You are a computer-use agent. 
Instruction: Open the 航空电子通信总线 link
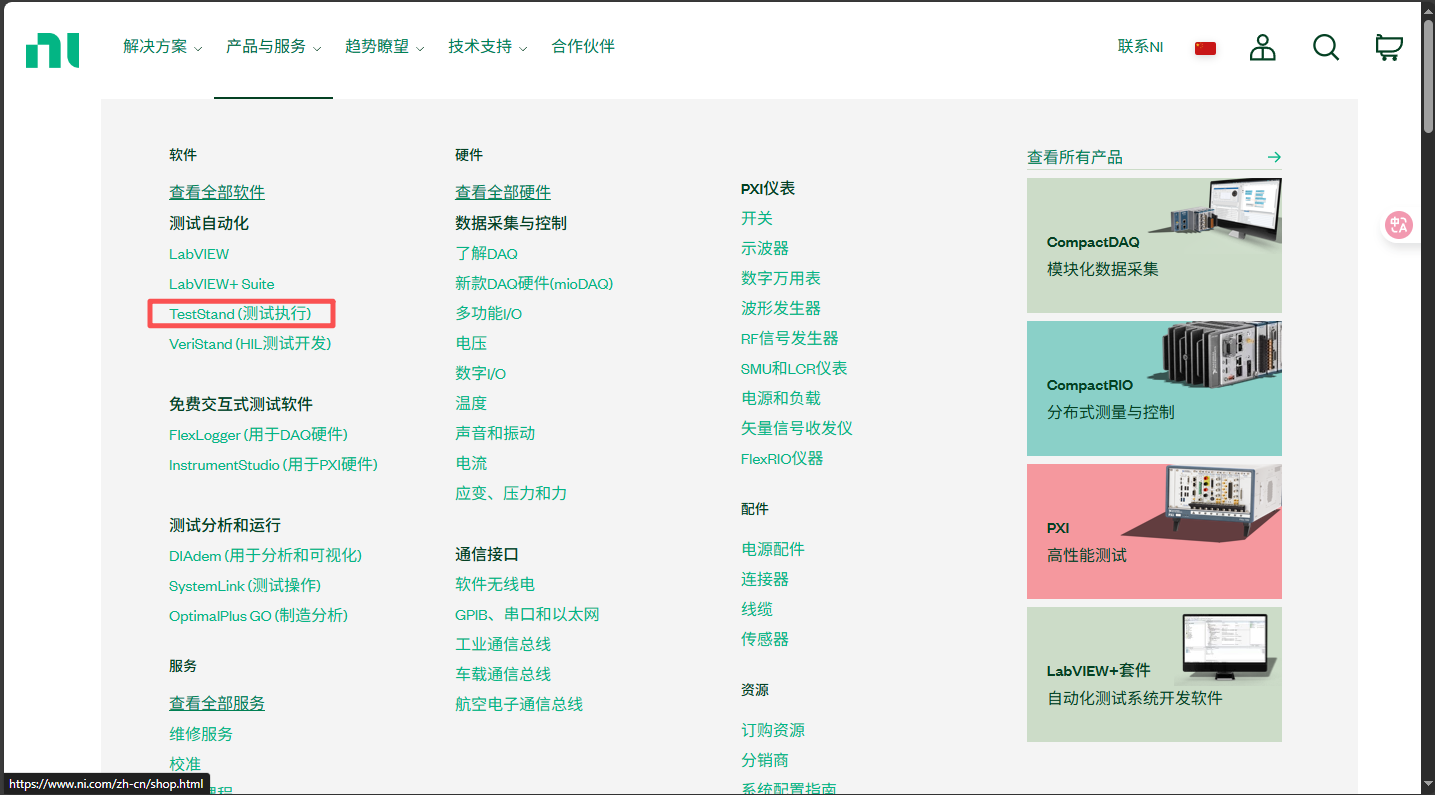[x=519, y=704]
